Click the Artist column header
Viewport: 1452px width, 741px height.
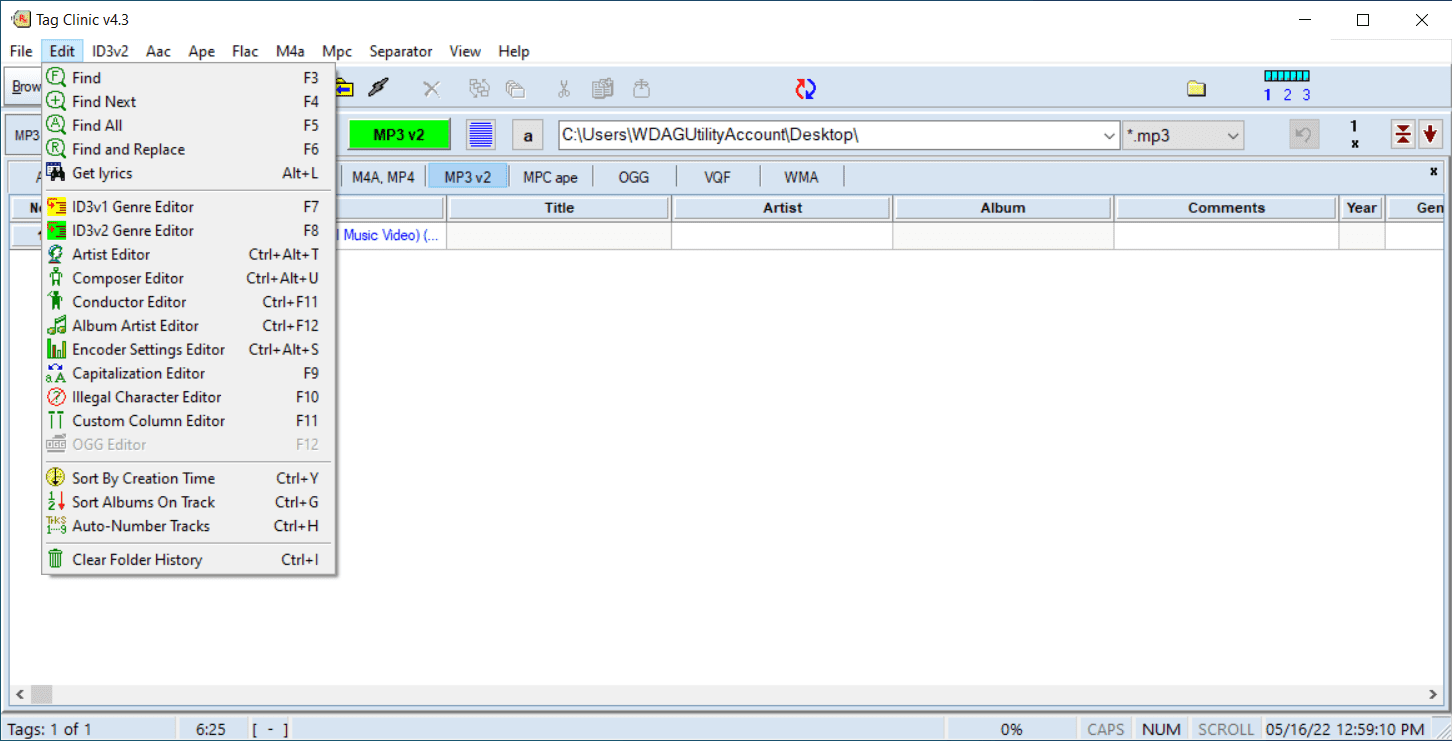click(782, 208)
